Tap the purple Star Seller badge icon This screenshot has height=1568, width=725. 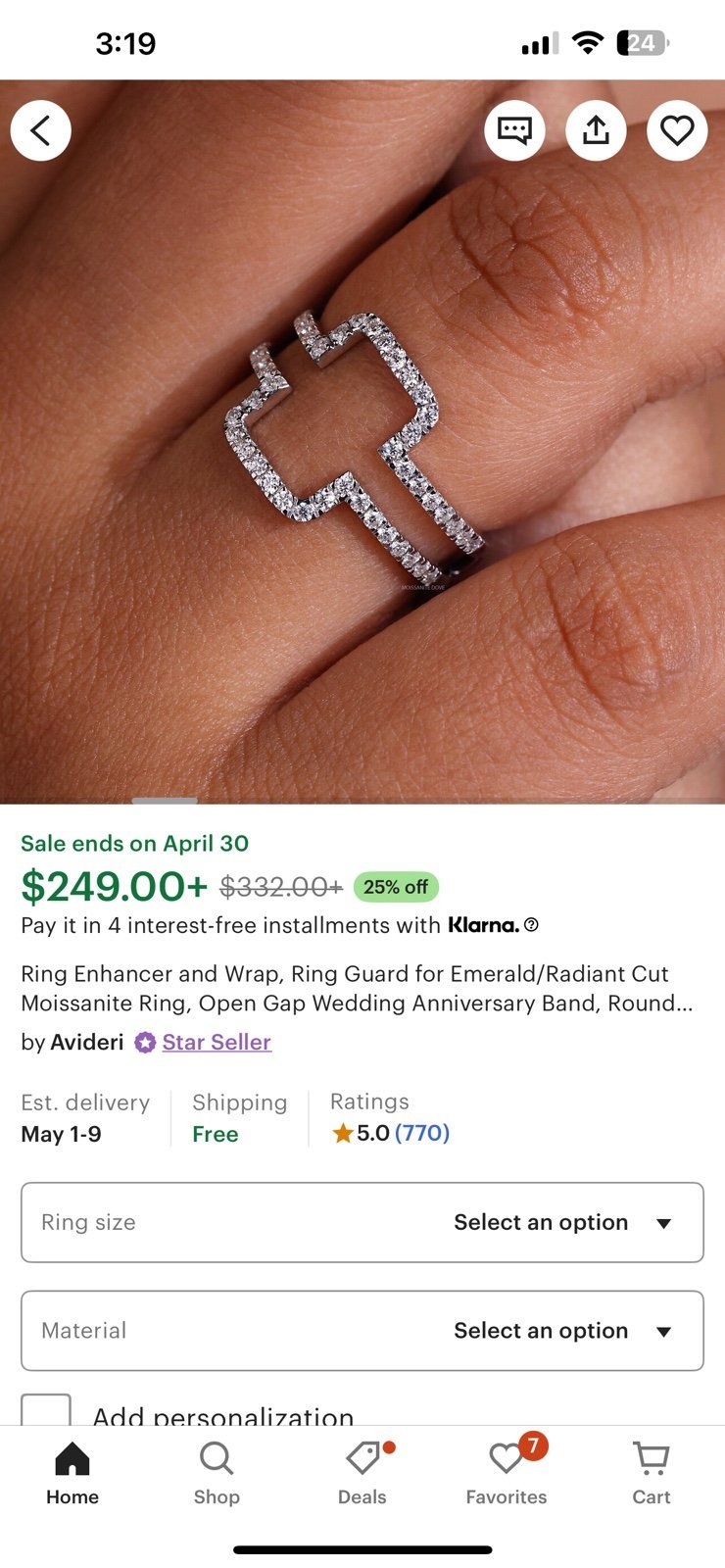click(x=145, y=1043)
